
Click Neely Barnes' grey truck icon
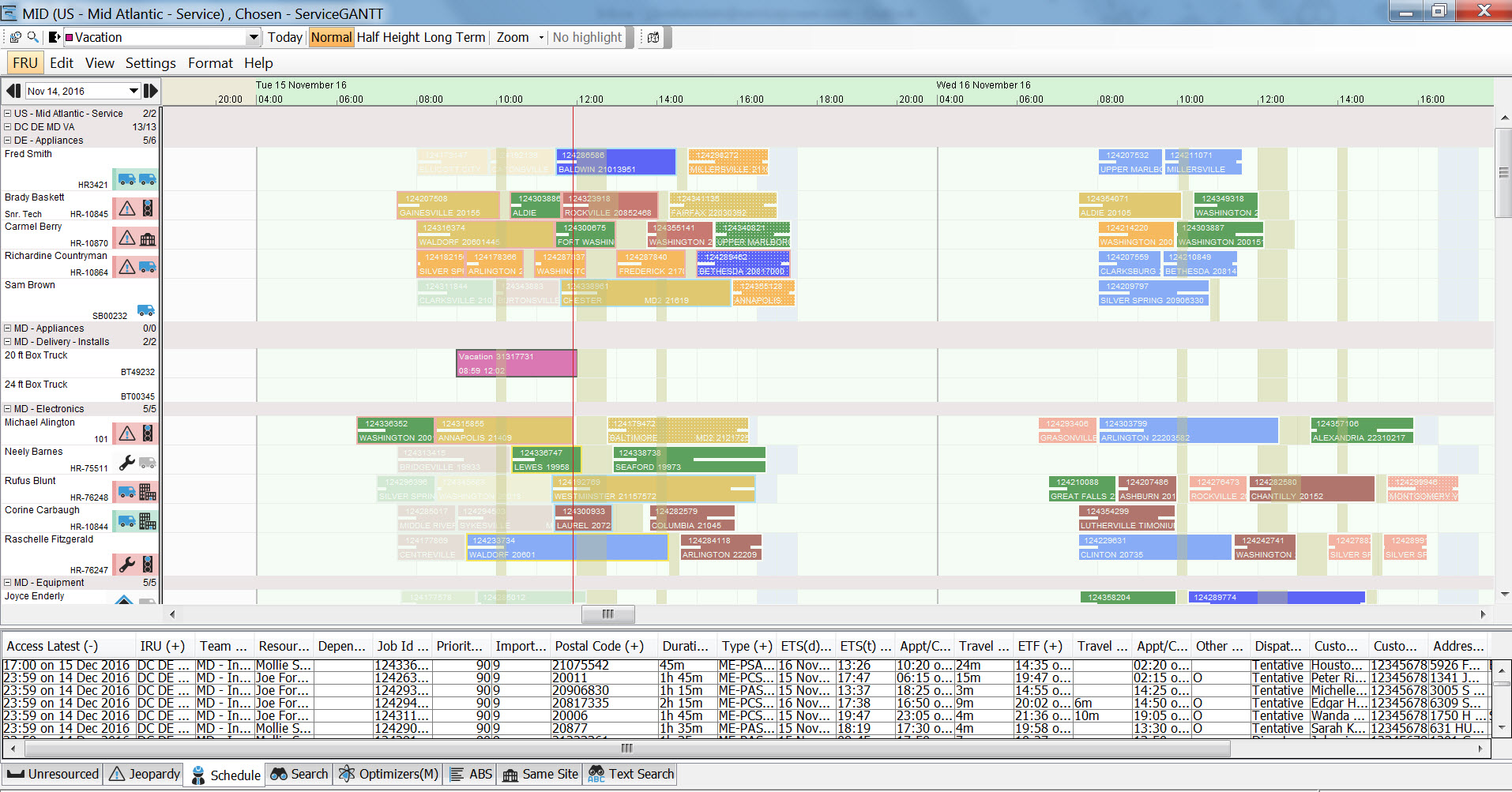click(x=148, y=463)
